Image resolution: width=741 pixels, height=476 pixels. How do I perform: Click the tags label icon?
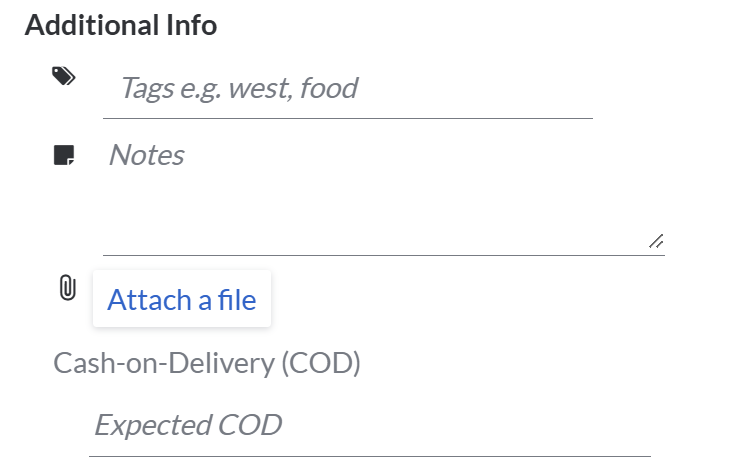64,76
